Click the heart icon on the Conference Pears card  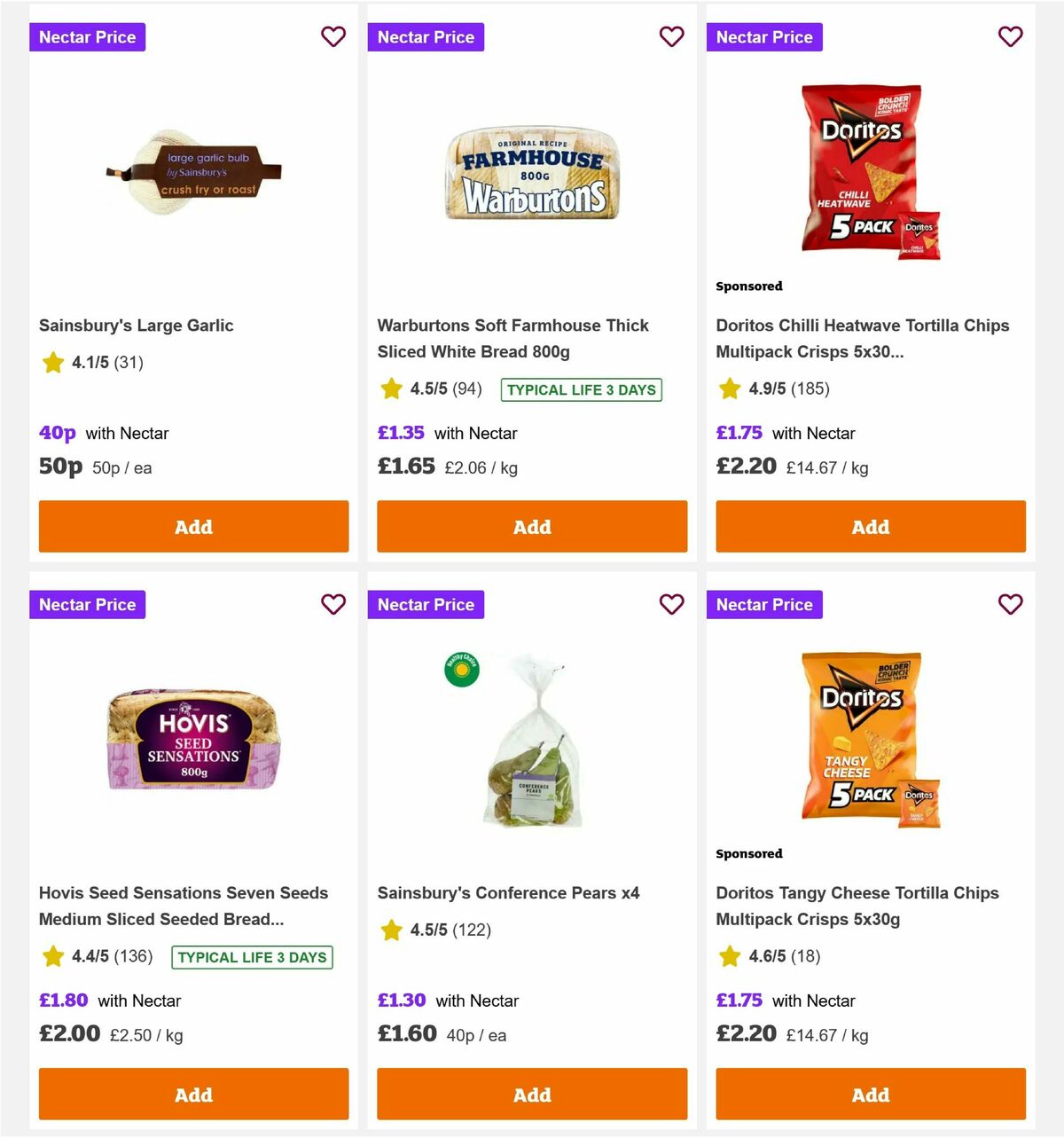pos(672,604)
